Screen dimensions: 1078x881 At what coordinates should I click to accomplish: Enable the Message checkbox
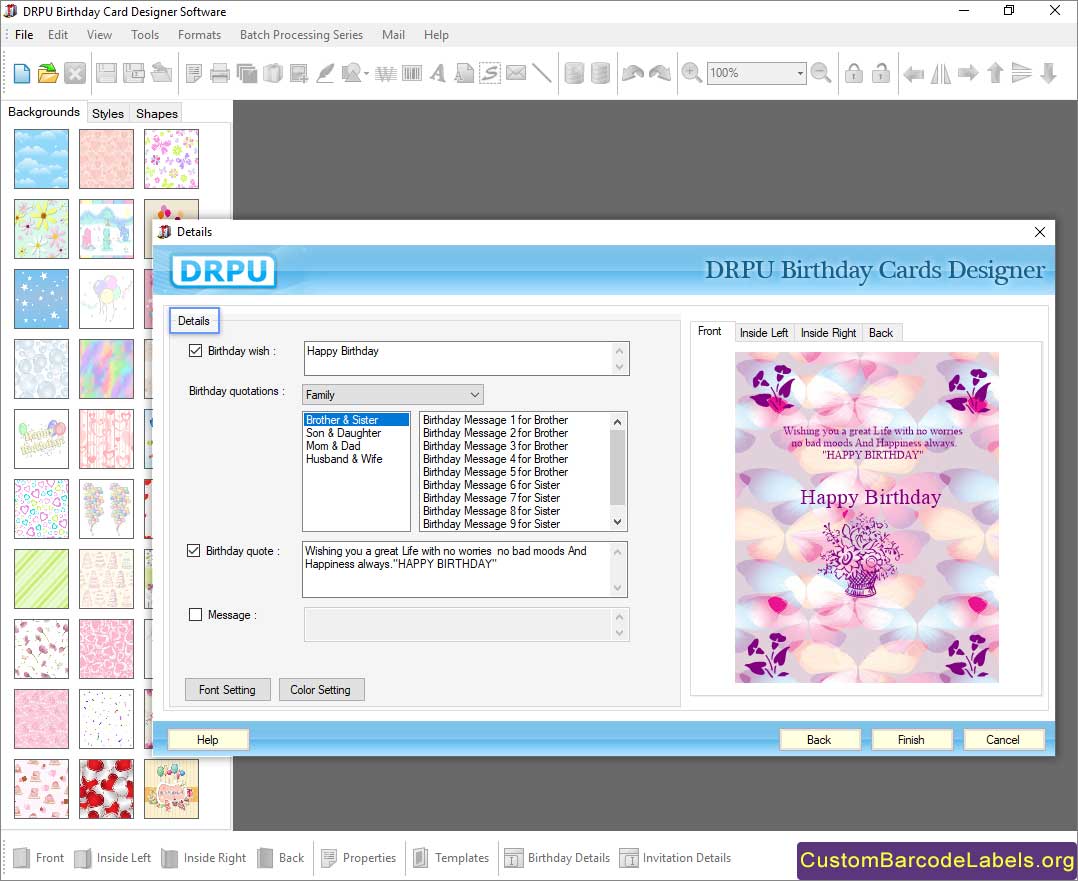(x=195, y=615)
